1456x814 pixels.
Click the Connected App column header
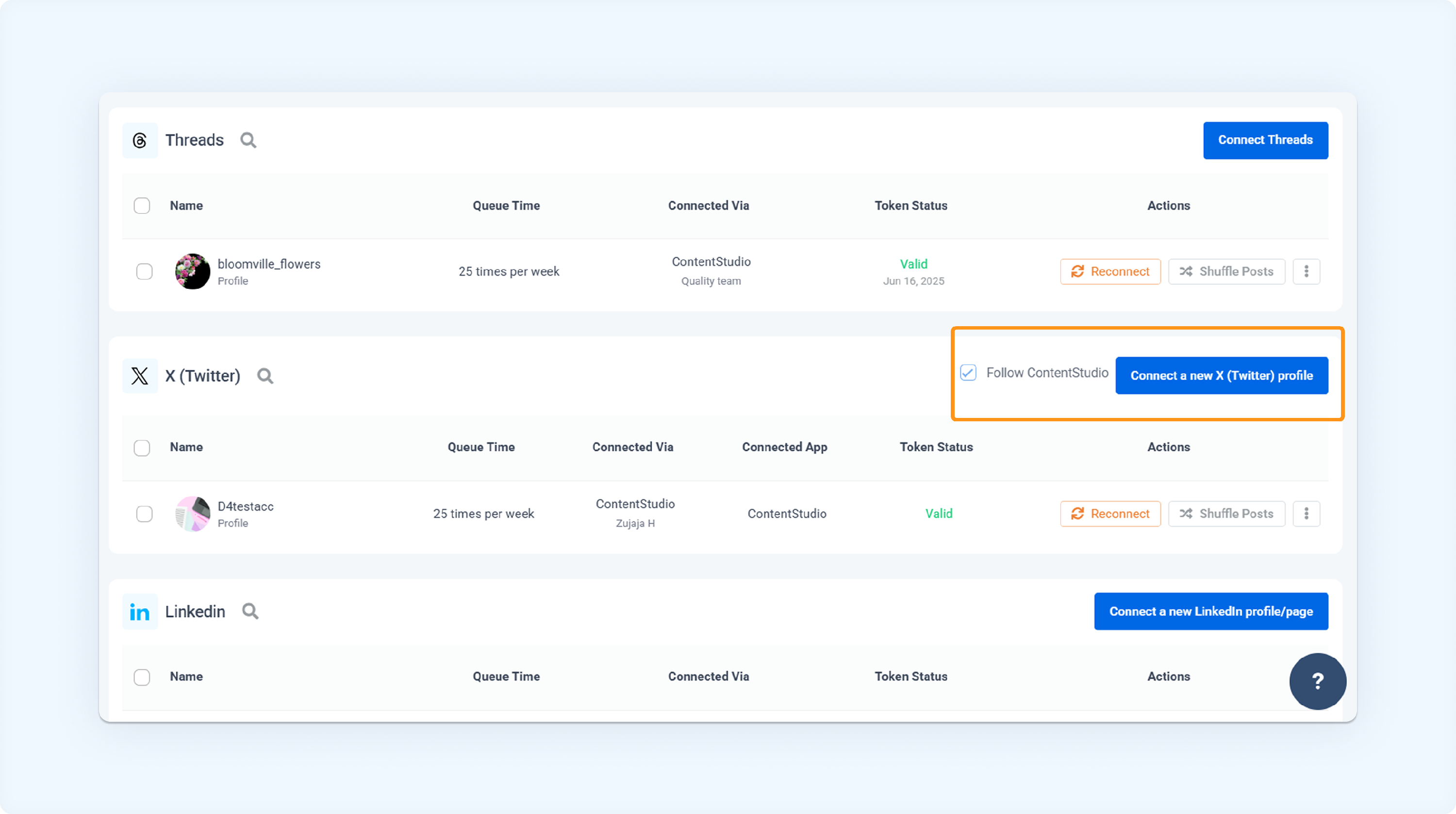pos(784,447)
